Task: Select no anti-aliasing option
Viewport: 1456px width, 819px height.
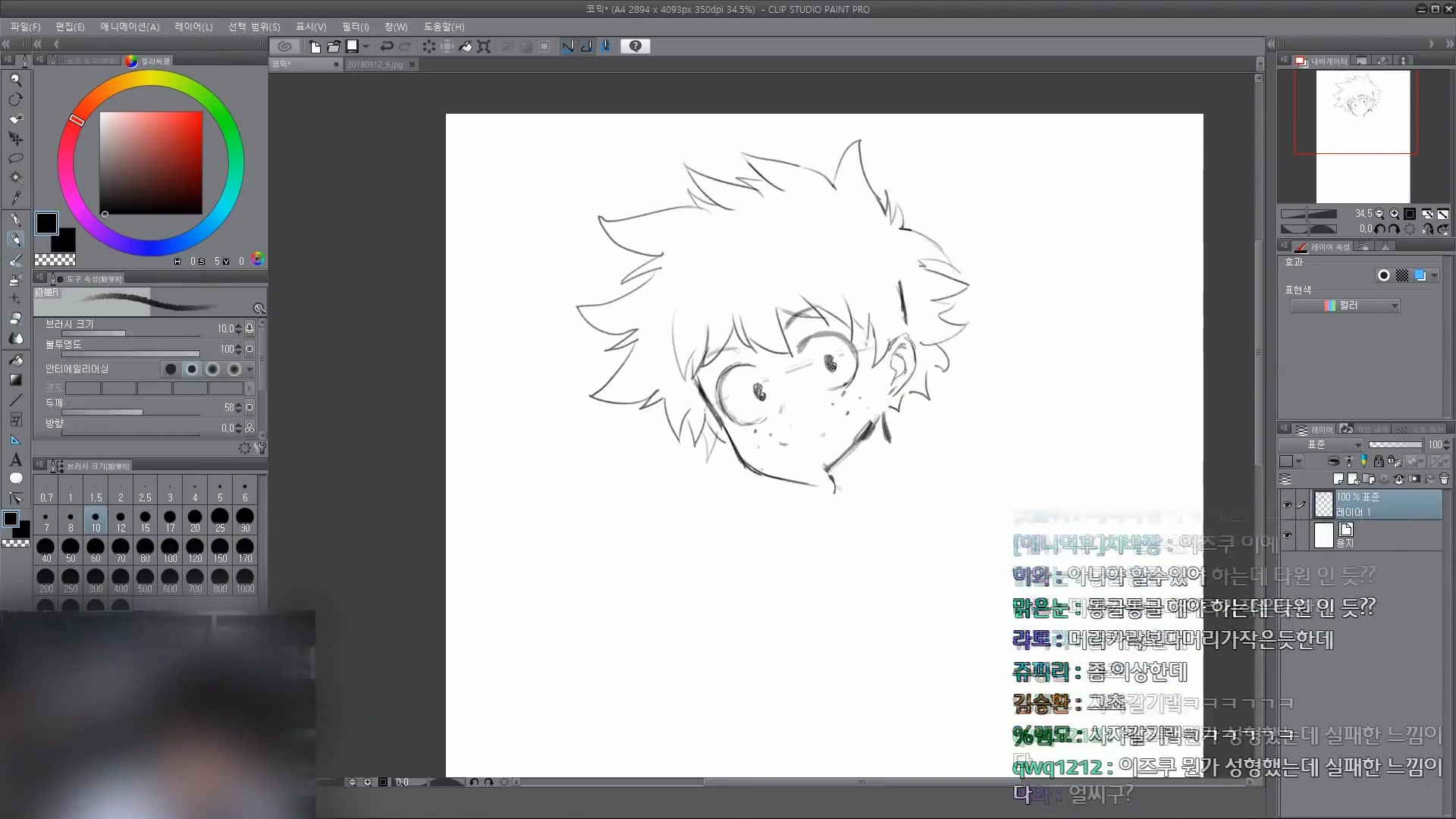Action: [x=171, y=369]
